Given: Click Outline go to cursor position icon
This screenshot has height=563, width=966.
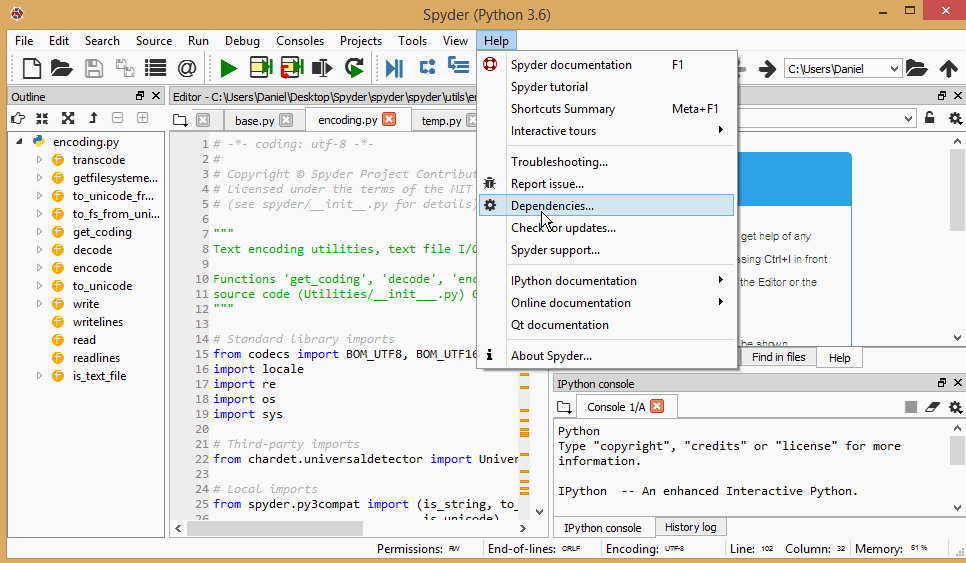Looking at the screenshot, I should (18, 118).
